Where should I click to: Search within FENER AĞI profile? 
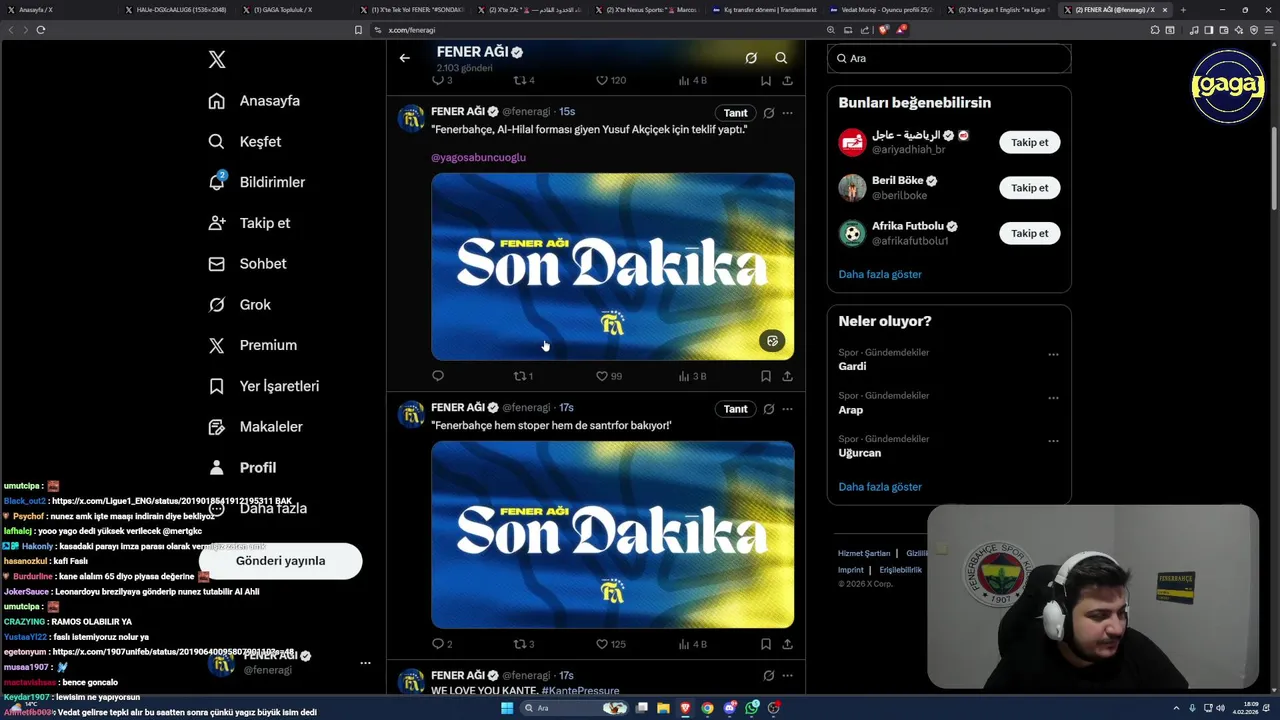(x=781, y=58)
